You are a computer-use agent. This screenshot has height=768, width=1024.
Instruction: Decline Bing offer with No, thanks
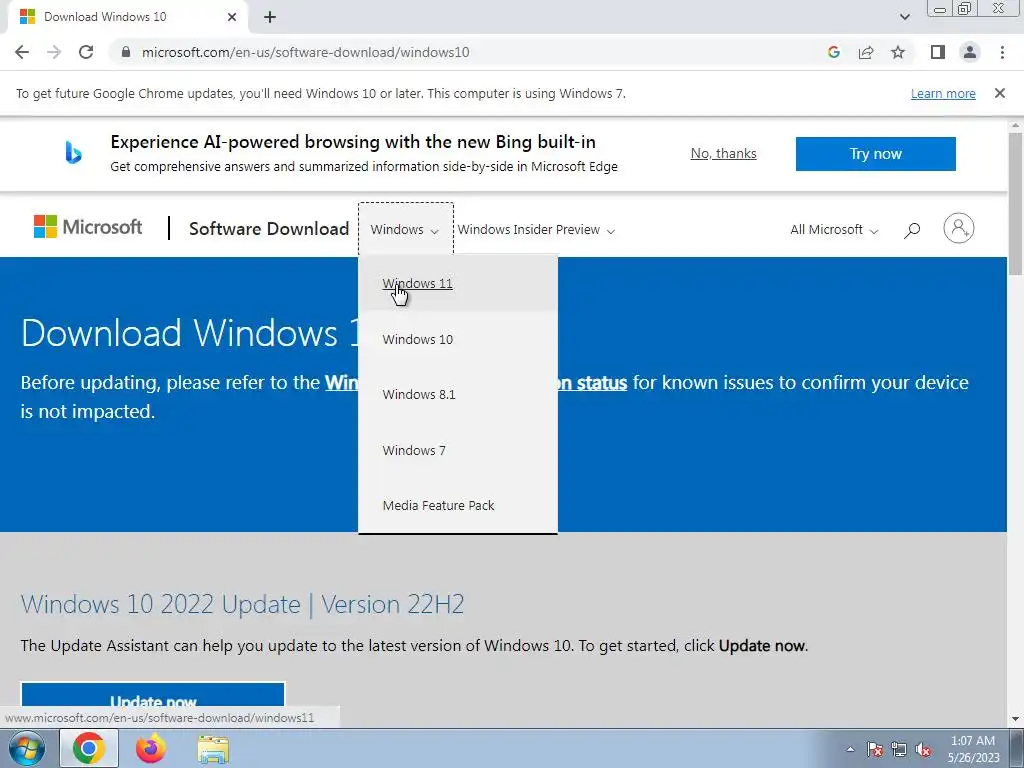[724, 153]
